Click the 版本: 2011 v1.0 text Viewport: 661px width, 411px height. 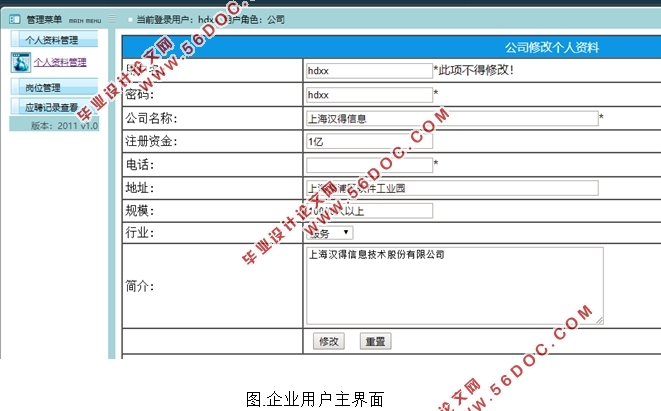coord(64,126)
